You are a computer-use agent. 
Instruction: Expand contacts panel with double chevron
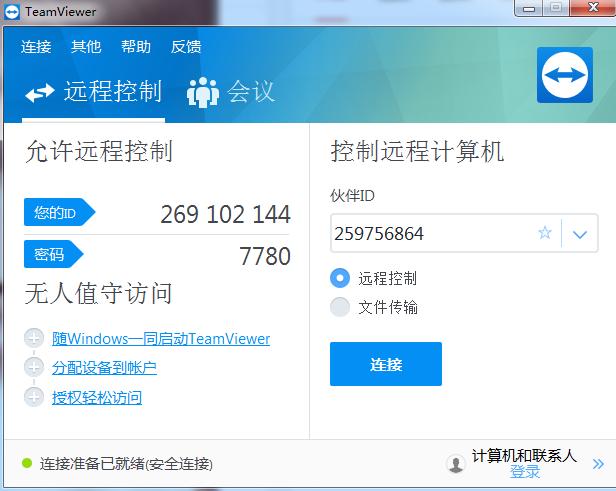pos(598,464)
